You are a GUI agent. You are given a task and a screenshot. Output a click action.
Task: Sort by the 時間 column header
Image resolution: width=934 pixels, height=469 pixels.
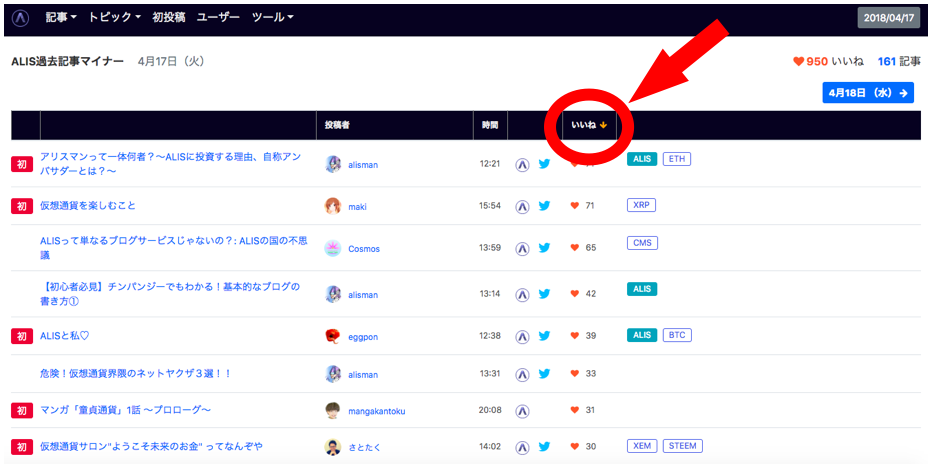(x=490, y=125)
